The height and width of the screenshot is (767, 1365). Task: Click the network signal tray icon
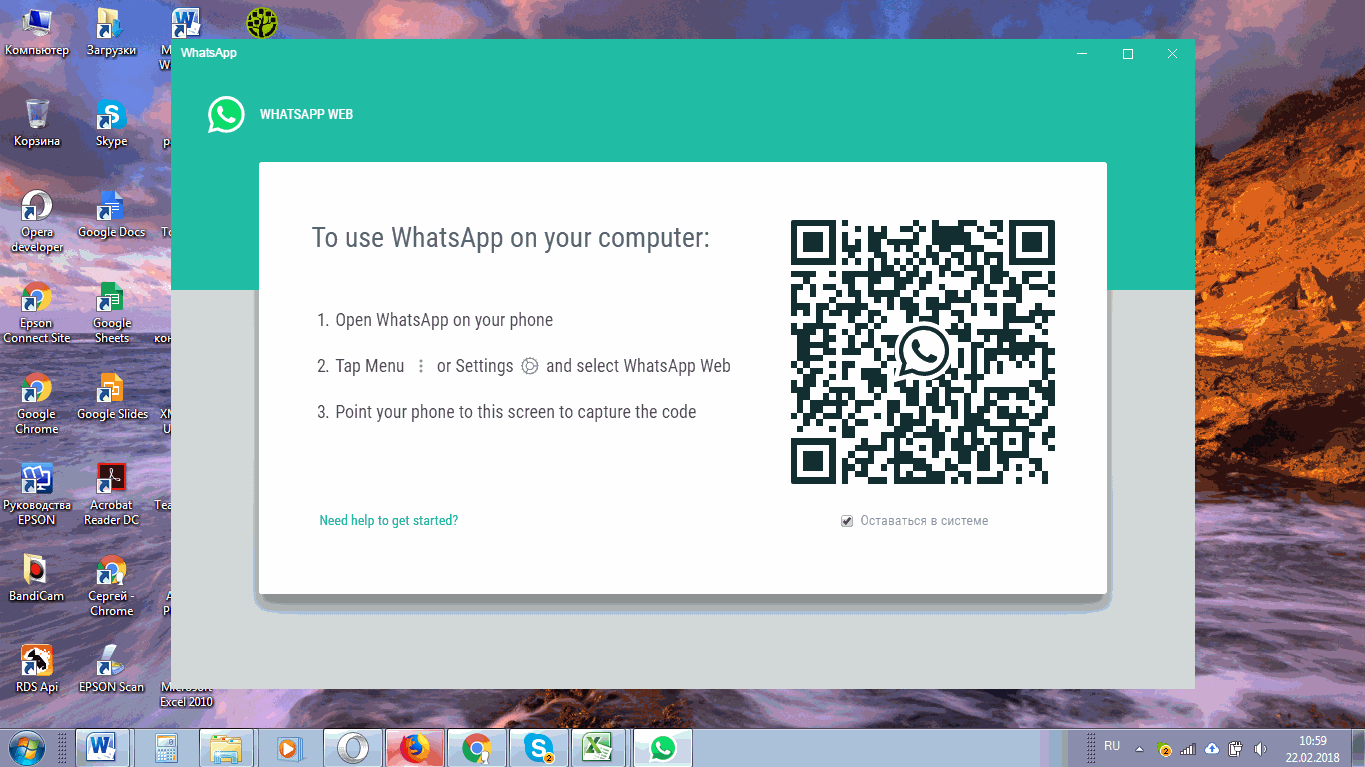[1188, 748]
